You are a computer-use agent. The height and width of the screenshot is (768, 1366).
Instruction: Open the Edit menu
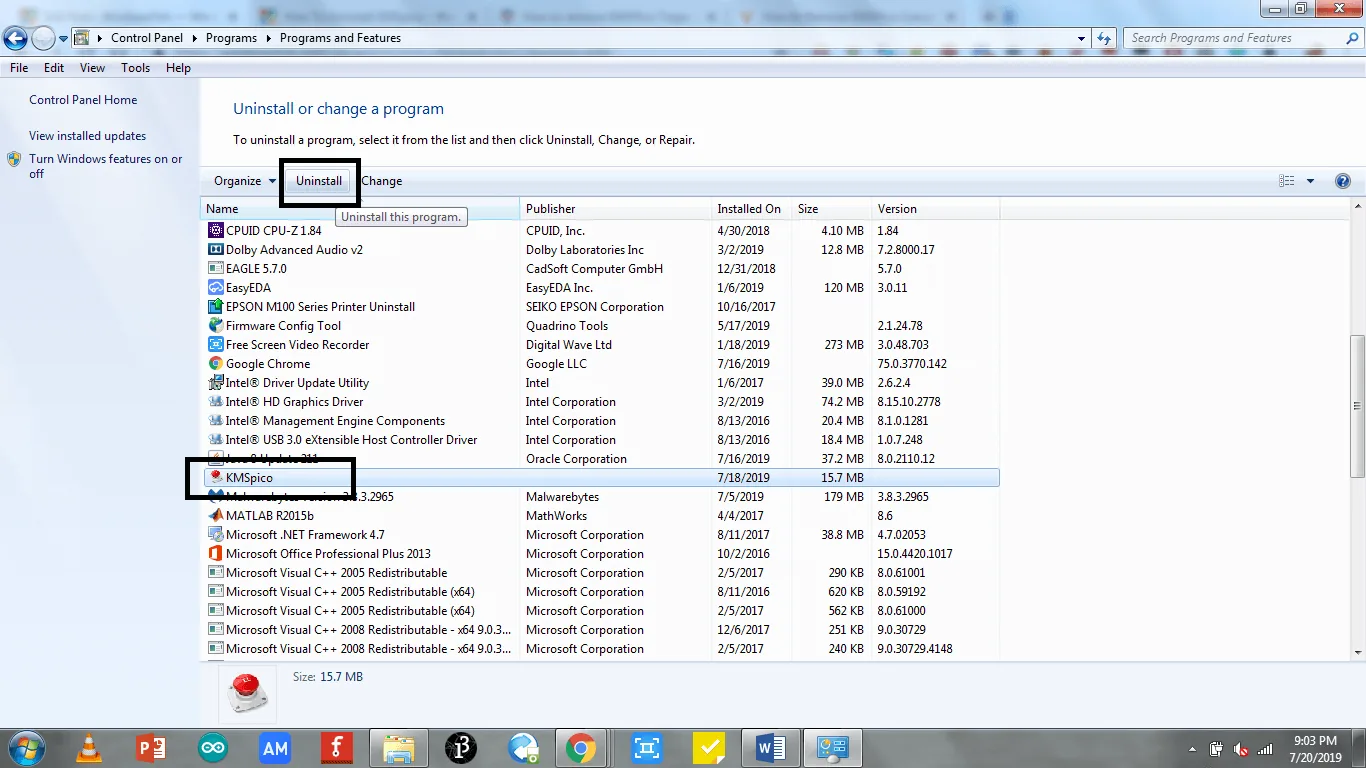pos(54,68)
